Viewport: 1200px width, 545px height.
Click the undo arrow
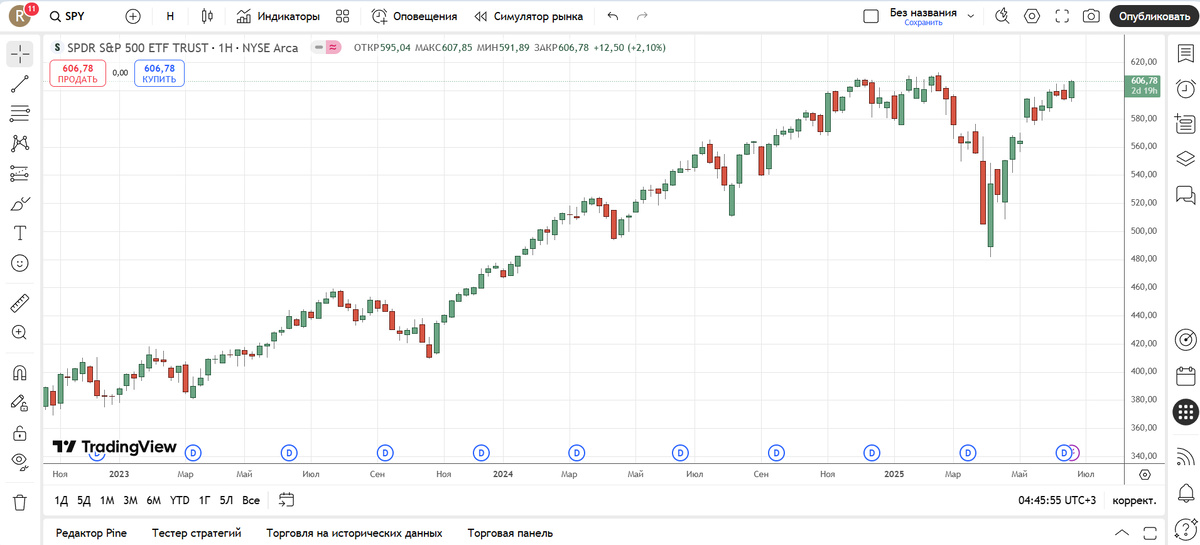pos(613,16)
